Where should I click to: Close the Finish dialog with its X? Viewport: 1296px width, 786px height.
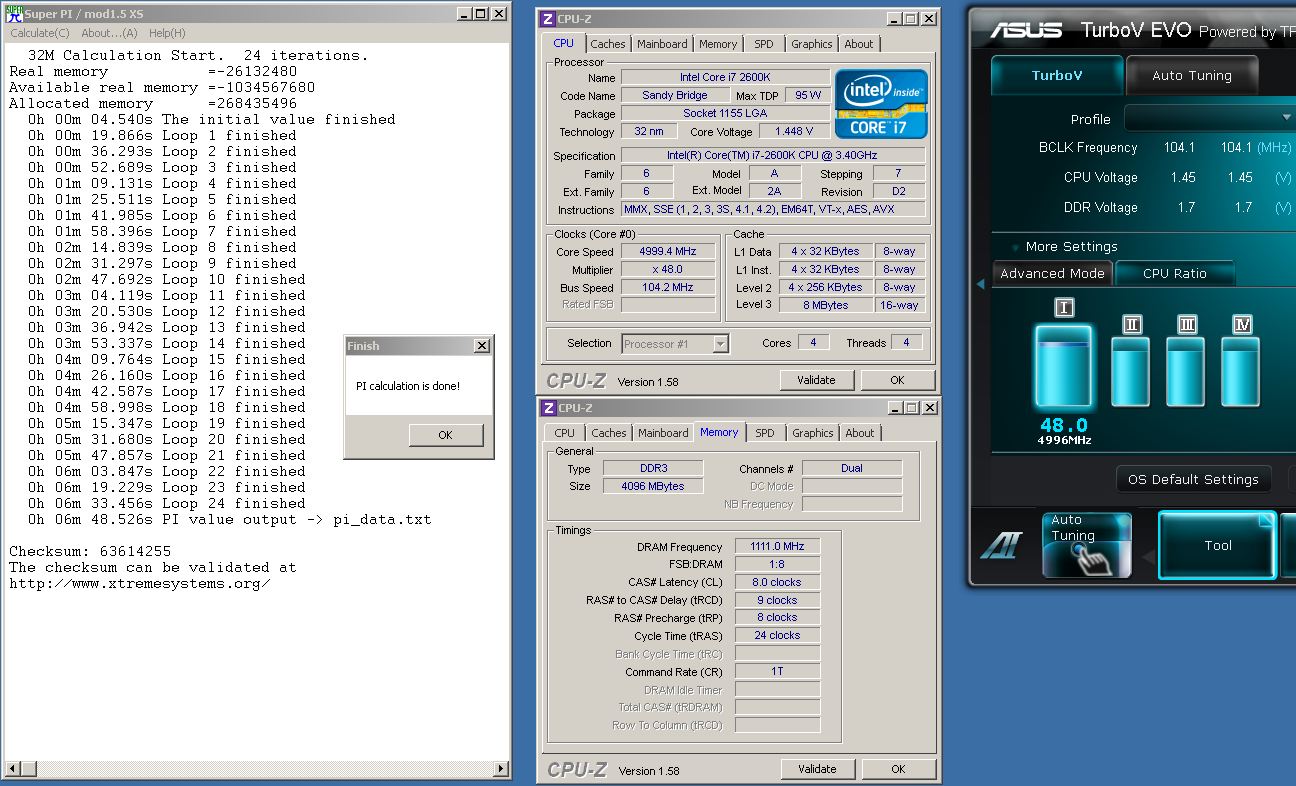(x=482, y=346)
